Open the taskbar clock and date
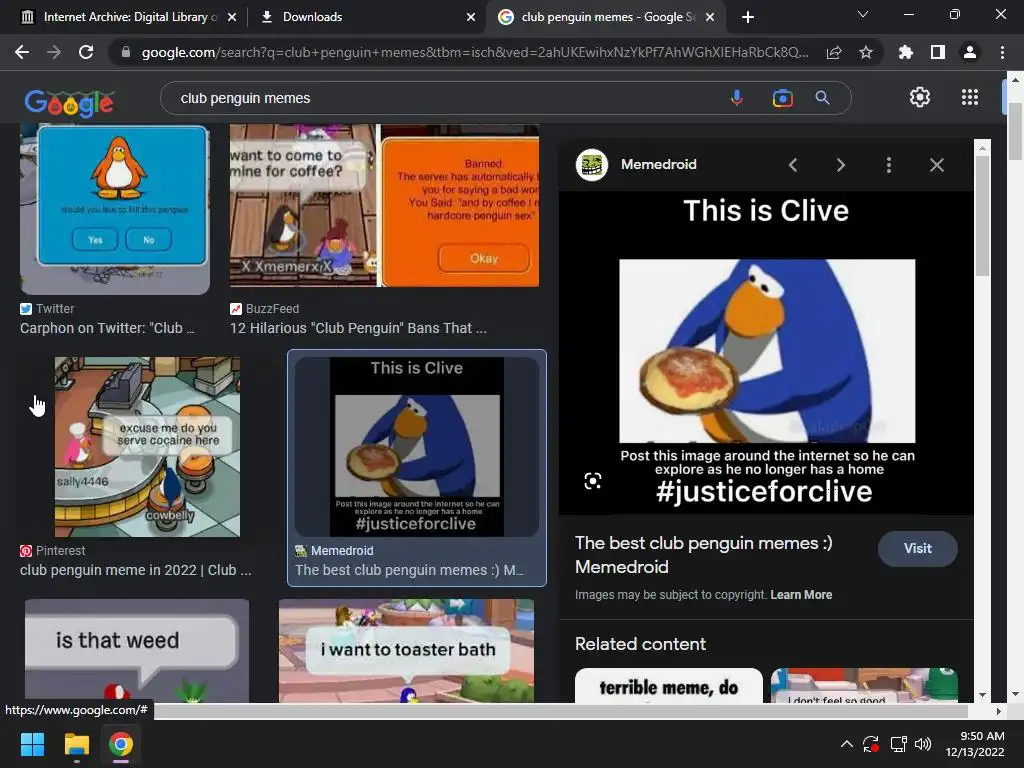Viewport: 1024px width, 768px height. (976, 744)
